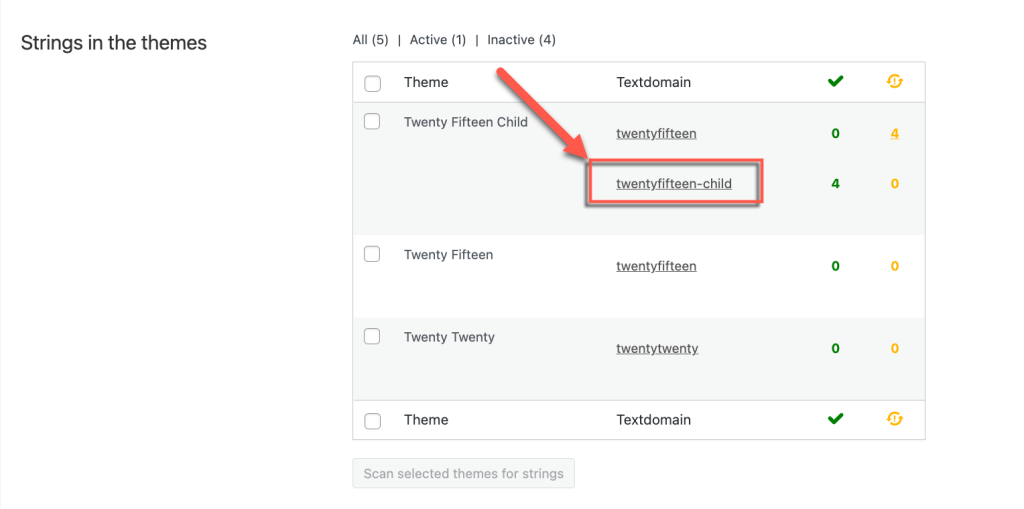Image resolution: width=1024 pixels, height=509 pixels.
Task: Filter to Active (1) themes
Action: click(x=438, y=40)
